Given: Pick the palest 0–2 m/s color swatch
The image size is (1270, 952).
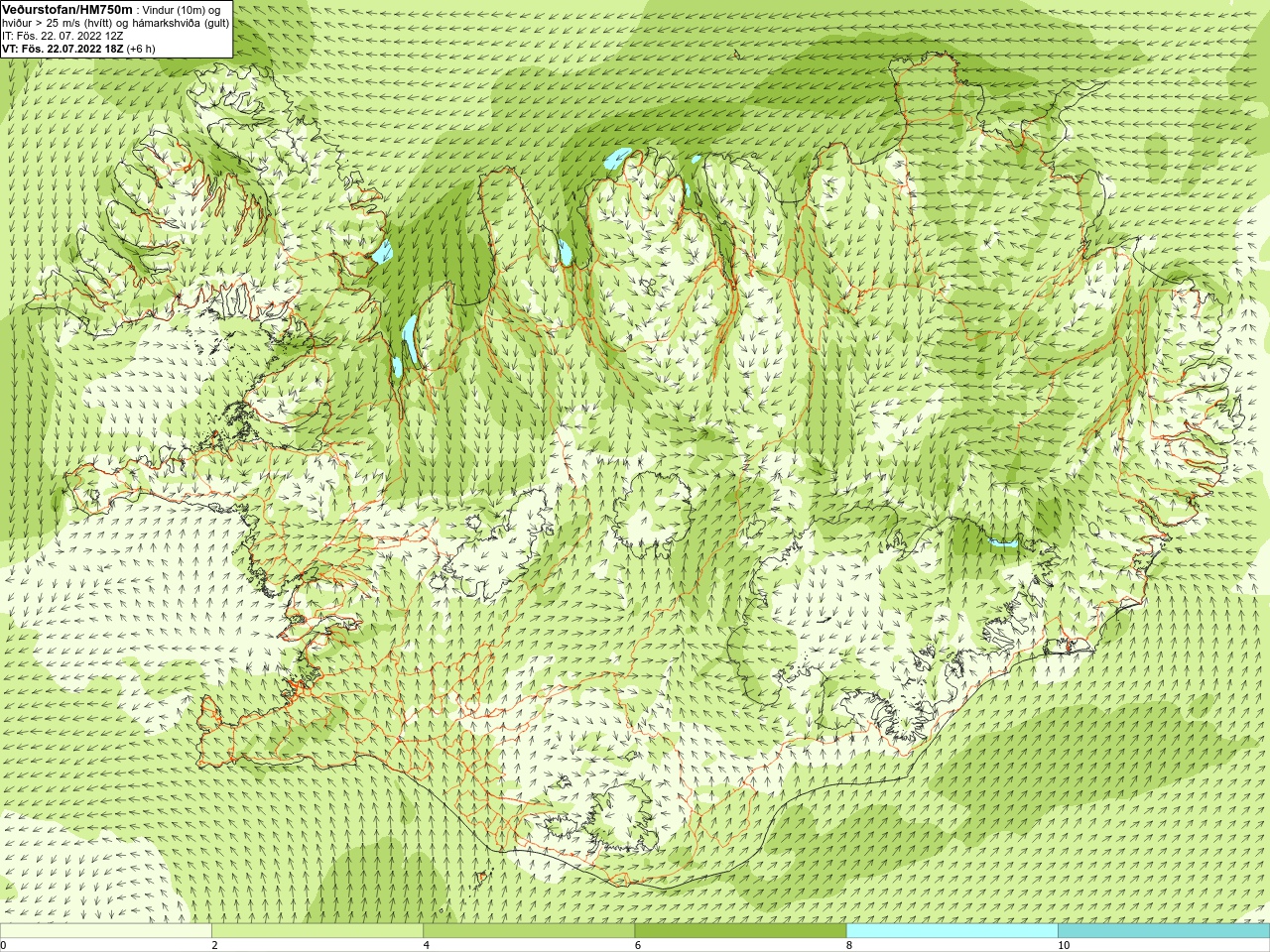Looking at the screenshot, I should (106, 931).
